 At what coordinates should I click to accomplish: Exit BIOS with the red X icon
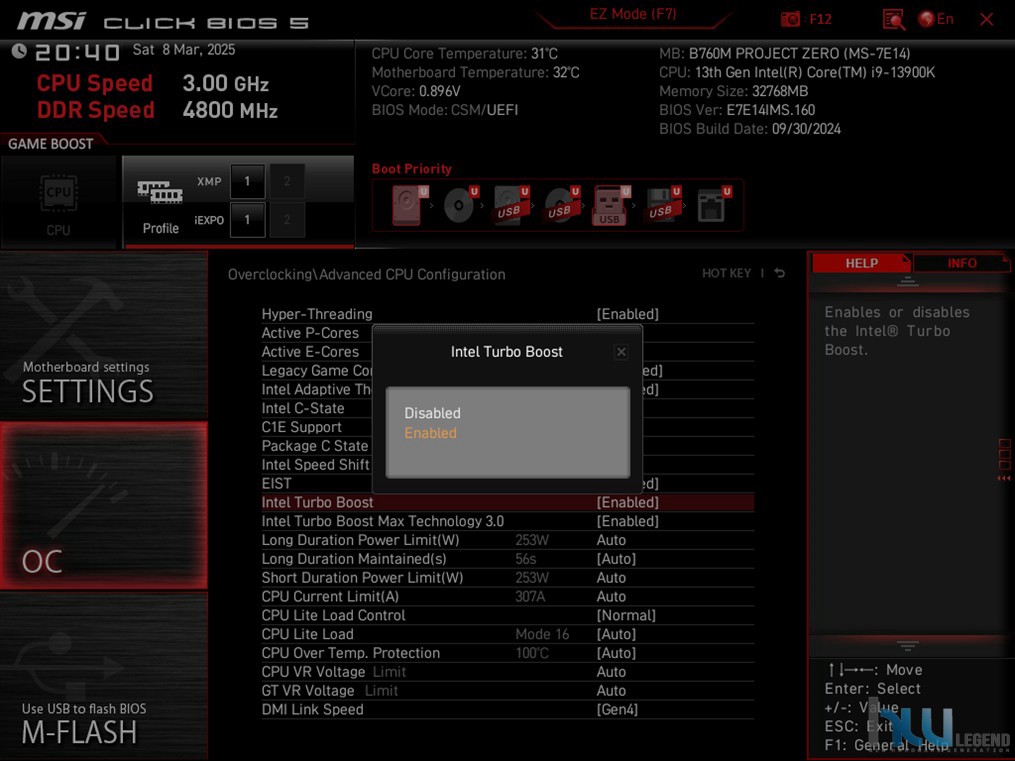(x=987, y=19)
